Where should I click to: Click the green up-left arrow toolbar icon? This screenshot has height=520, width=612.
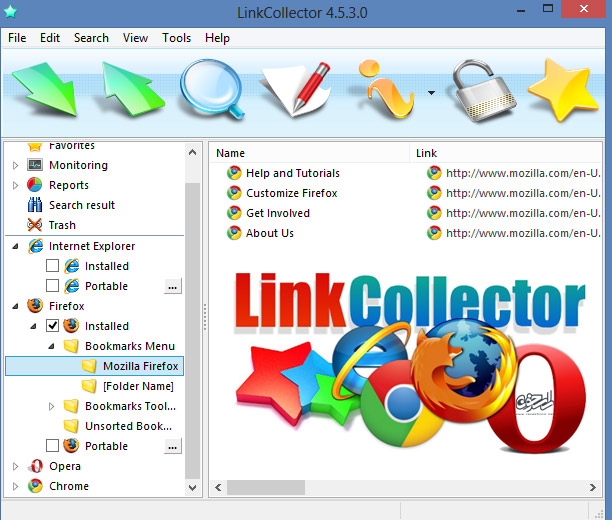[x=132, y=89]
